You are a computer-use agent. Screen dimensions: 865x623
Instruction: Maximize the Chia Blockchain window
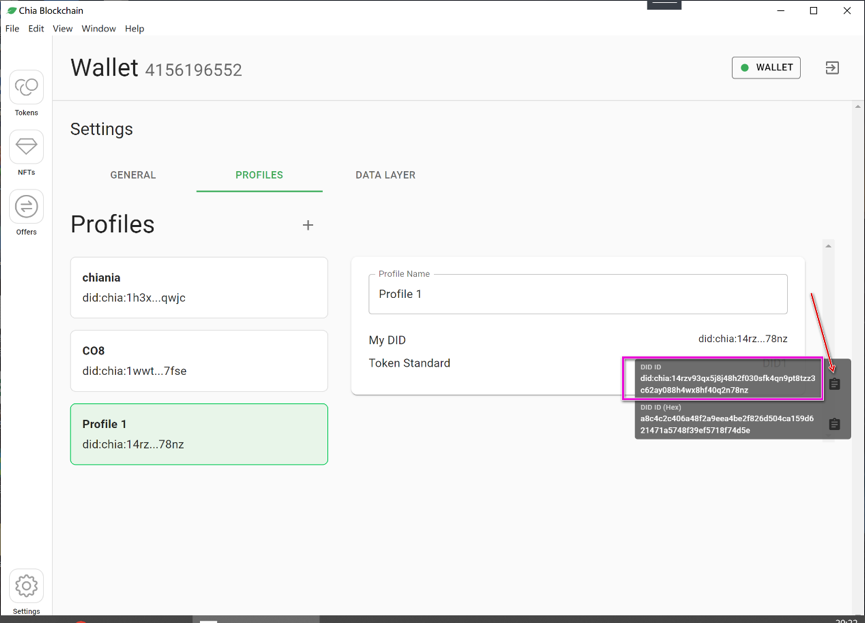tap(813, 10)
